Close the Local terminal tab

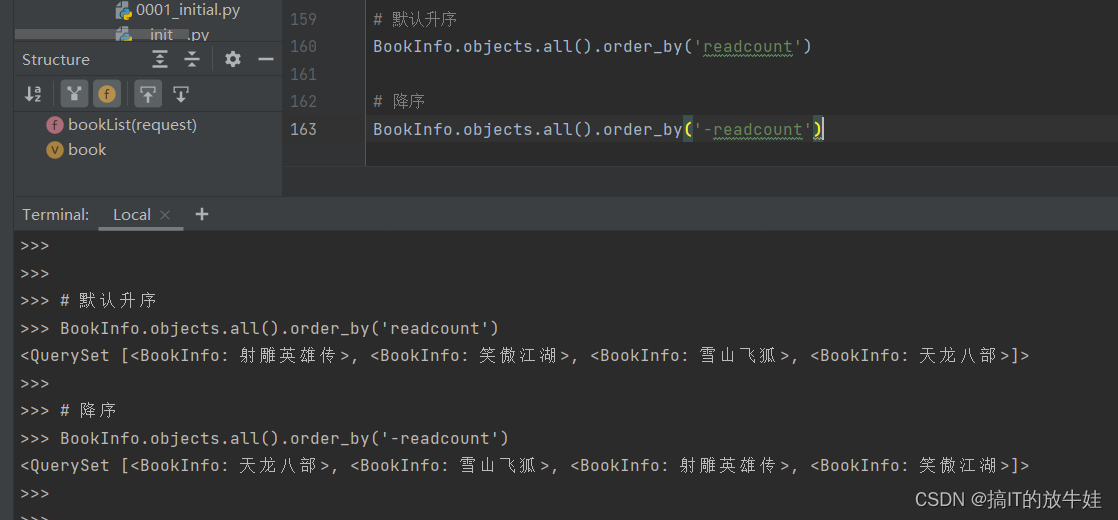[165, 215]
